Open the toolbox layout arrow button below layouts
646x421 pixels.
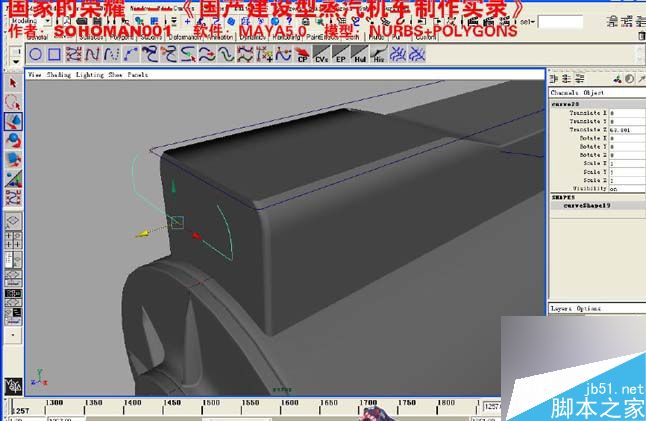pos(13,335)
